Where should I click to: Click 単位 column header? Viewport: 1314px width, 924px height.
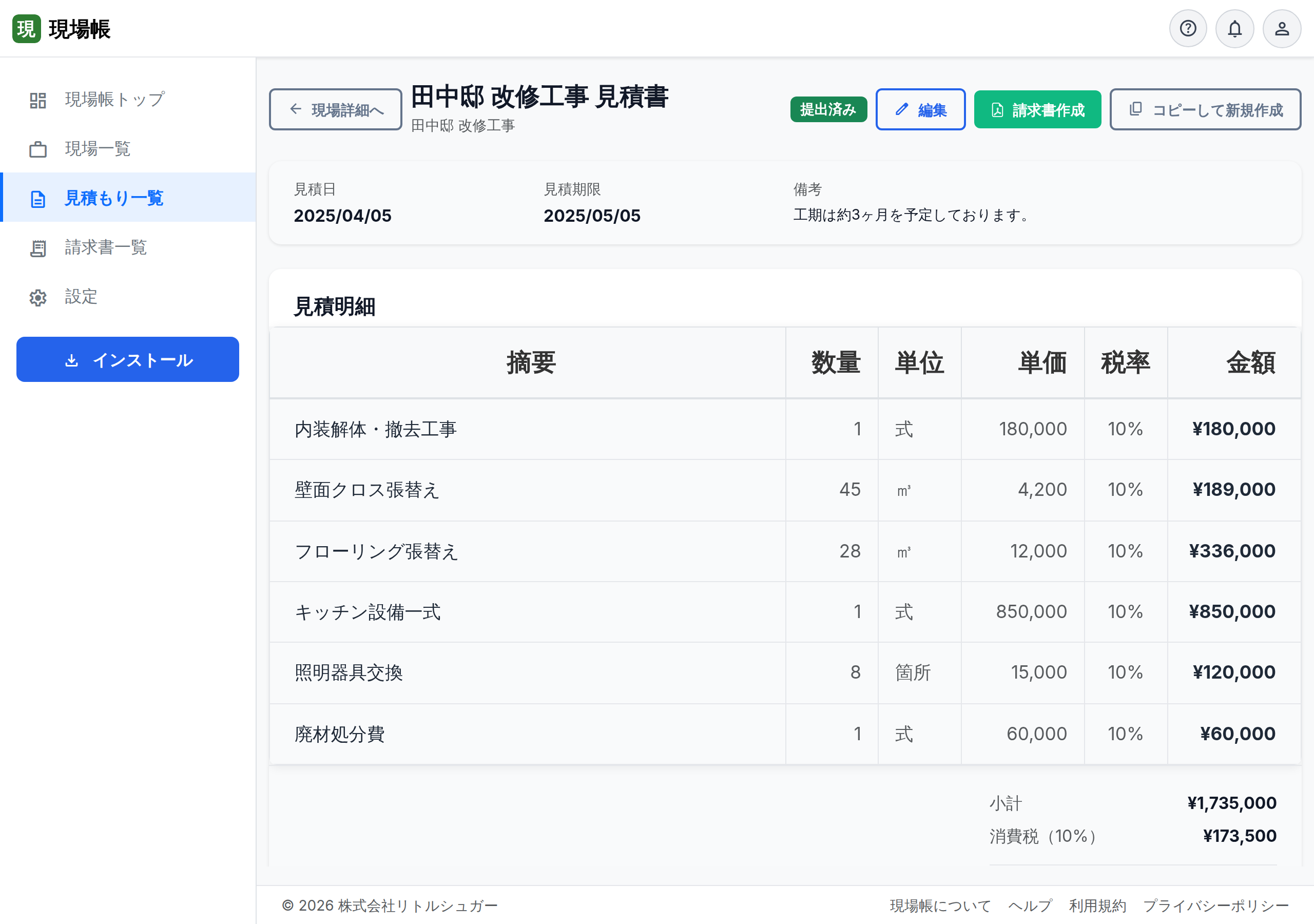pyautogui.click(x=920, y=363)
